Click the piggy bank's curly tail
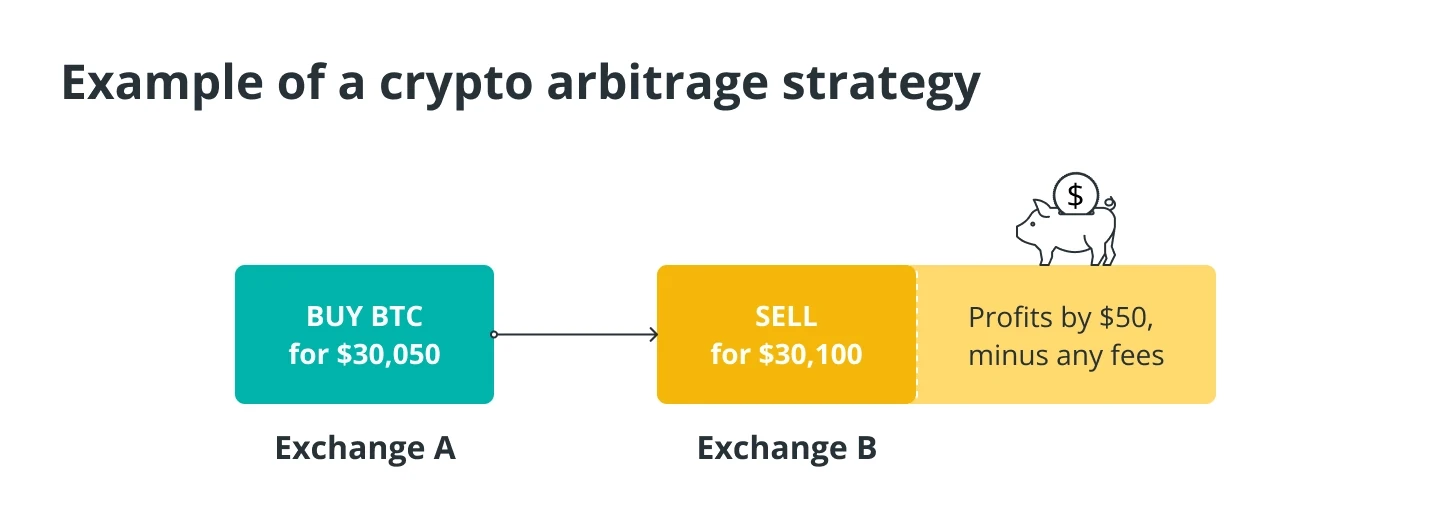This screenshot has width=1450, height=516. click(1109, 205)
